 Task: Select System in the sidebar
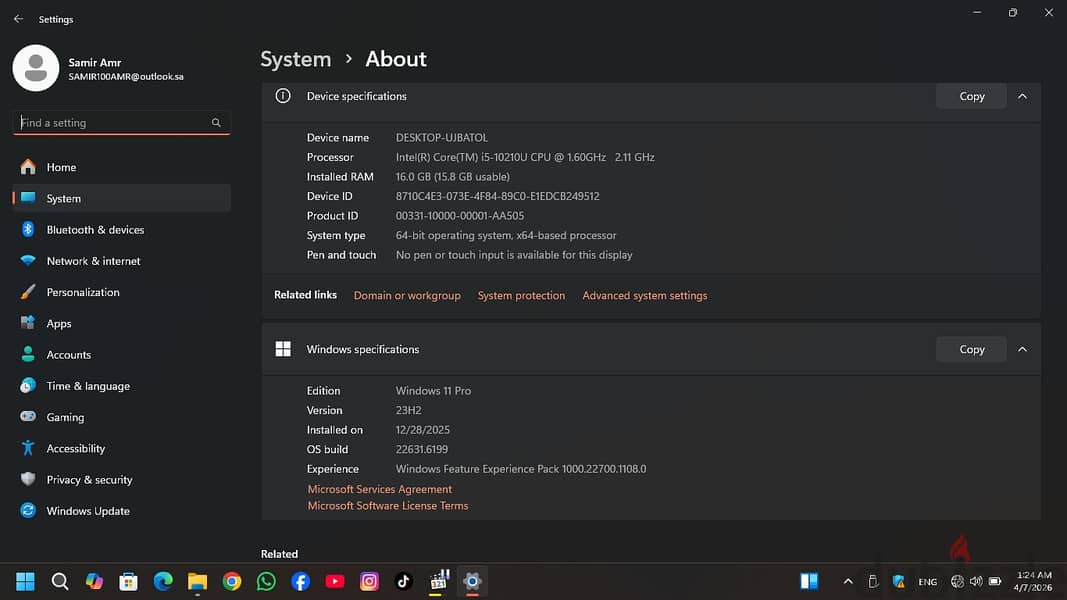pyautogui.click(x=121, y=198)
